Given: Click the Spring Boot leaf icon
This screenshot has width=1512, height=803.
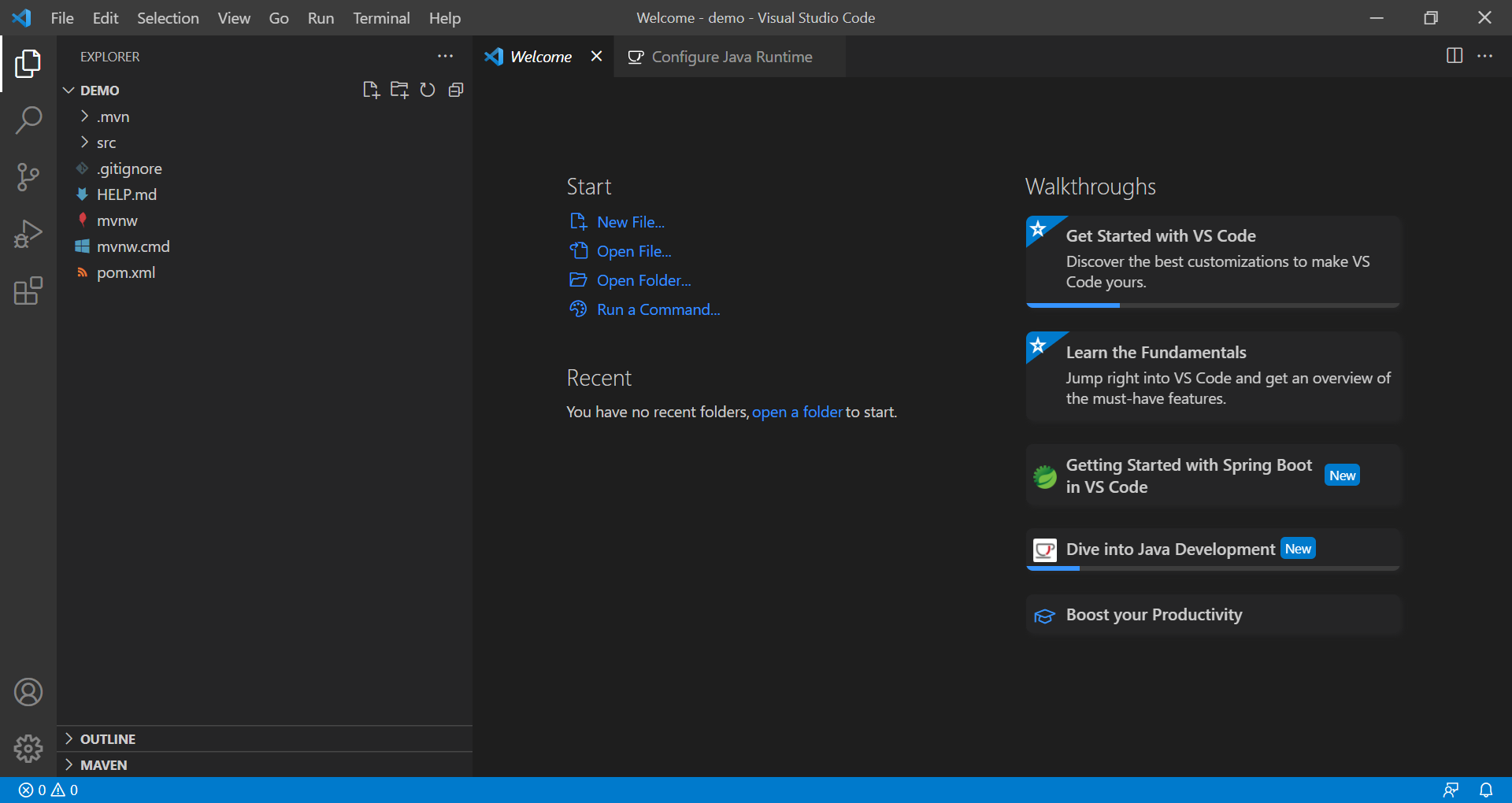Looking at the screenshot, I should coord(1045,476).
